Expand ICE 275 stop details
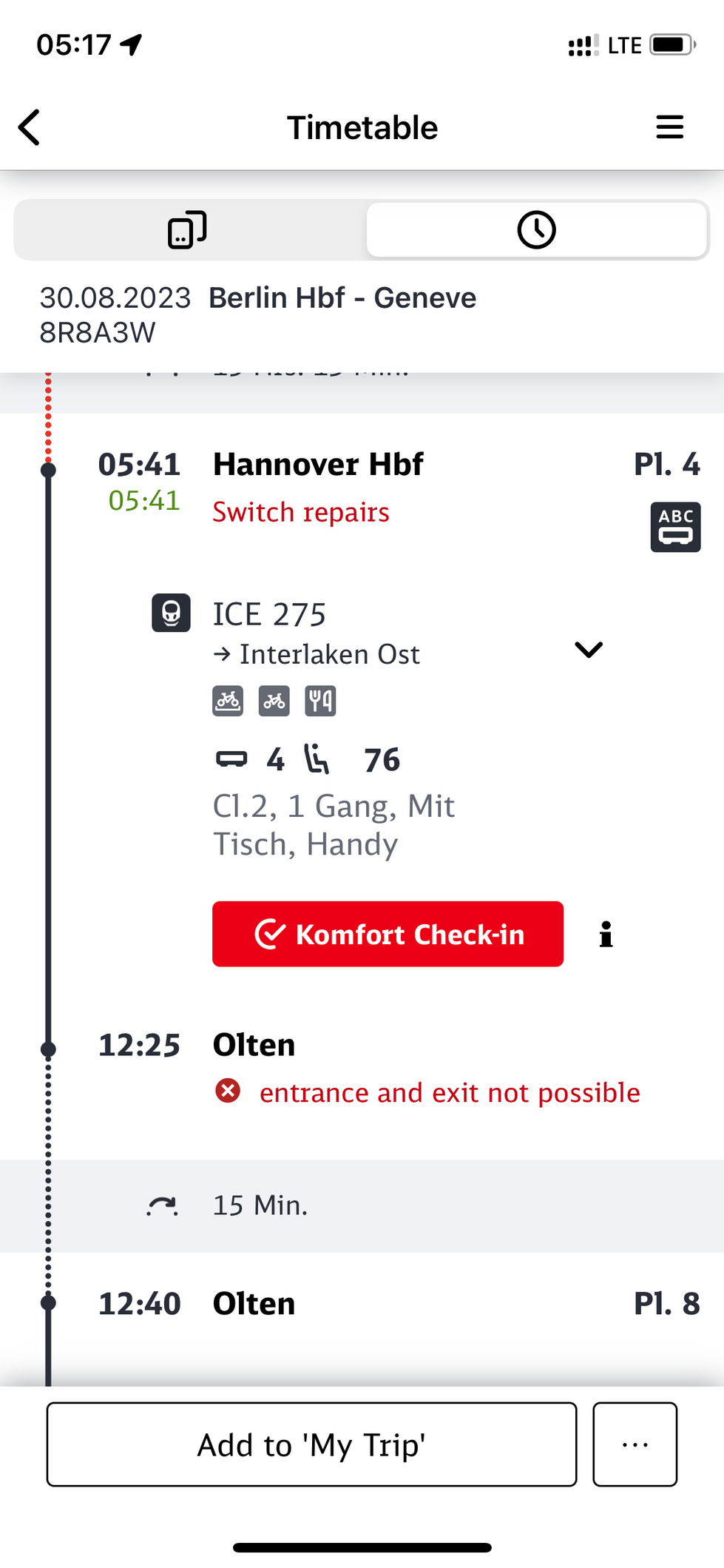Viewport: 724px width, 1568px height. coord(589,650)
